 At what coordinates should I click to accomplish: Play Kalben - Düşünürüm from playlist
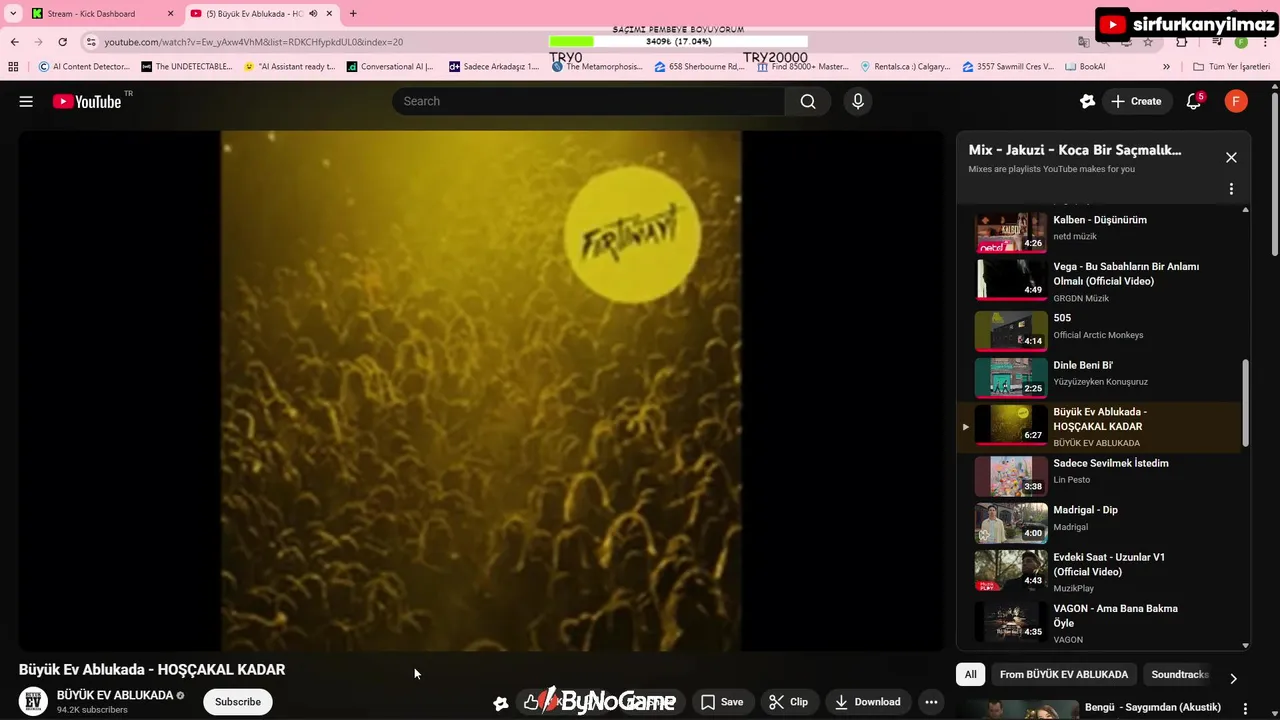click(1100, 230)
